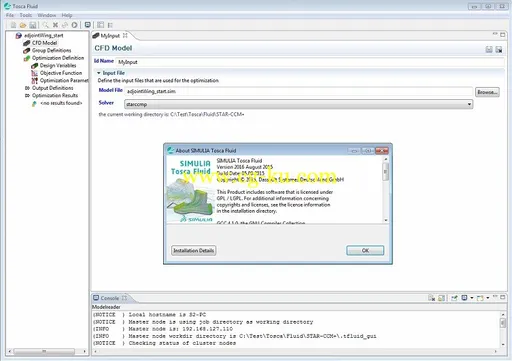This screenshot has height=361, width=512.
Task: Open the Solver starcomp dropdown
Action: (x=299, y=104)
